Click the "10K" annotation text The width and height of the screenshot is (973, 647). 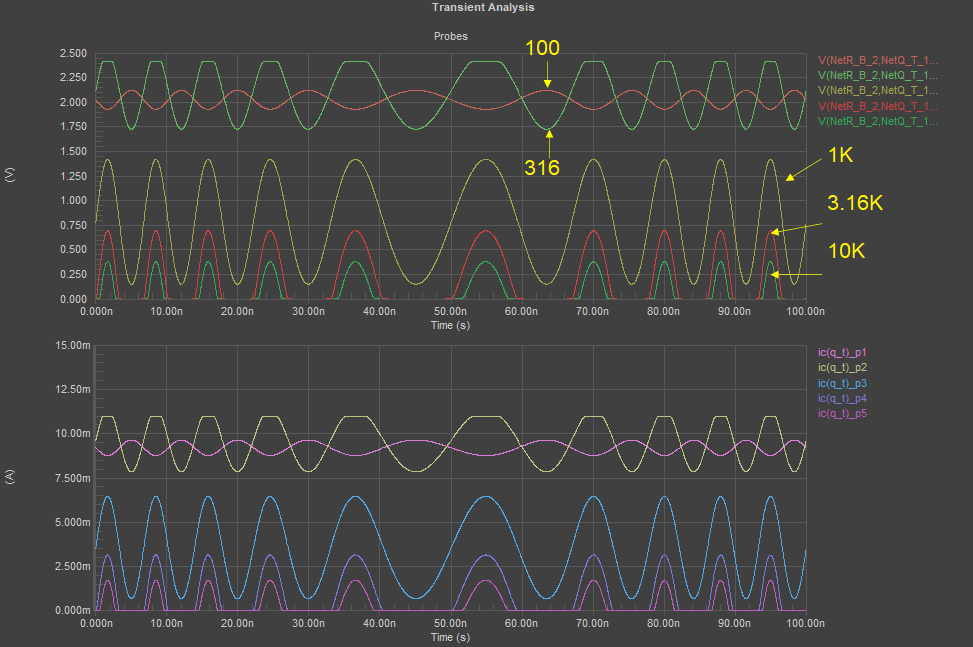pyautogui.click(x=846, y=250)
